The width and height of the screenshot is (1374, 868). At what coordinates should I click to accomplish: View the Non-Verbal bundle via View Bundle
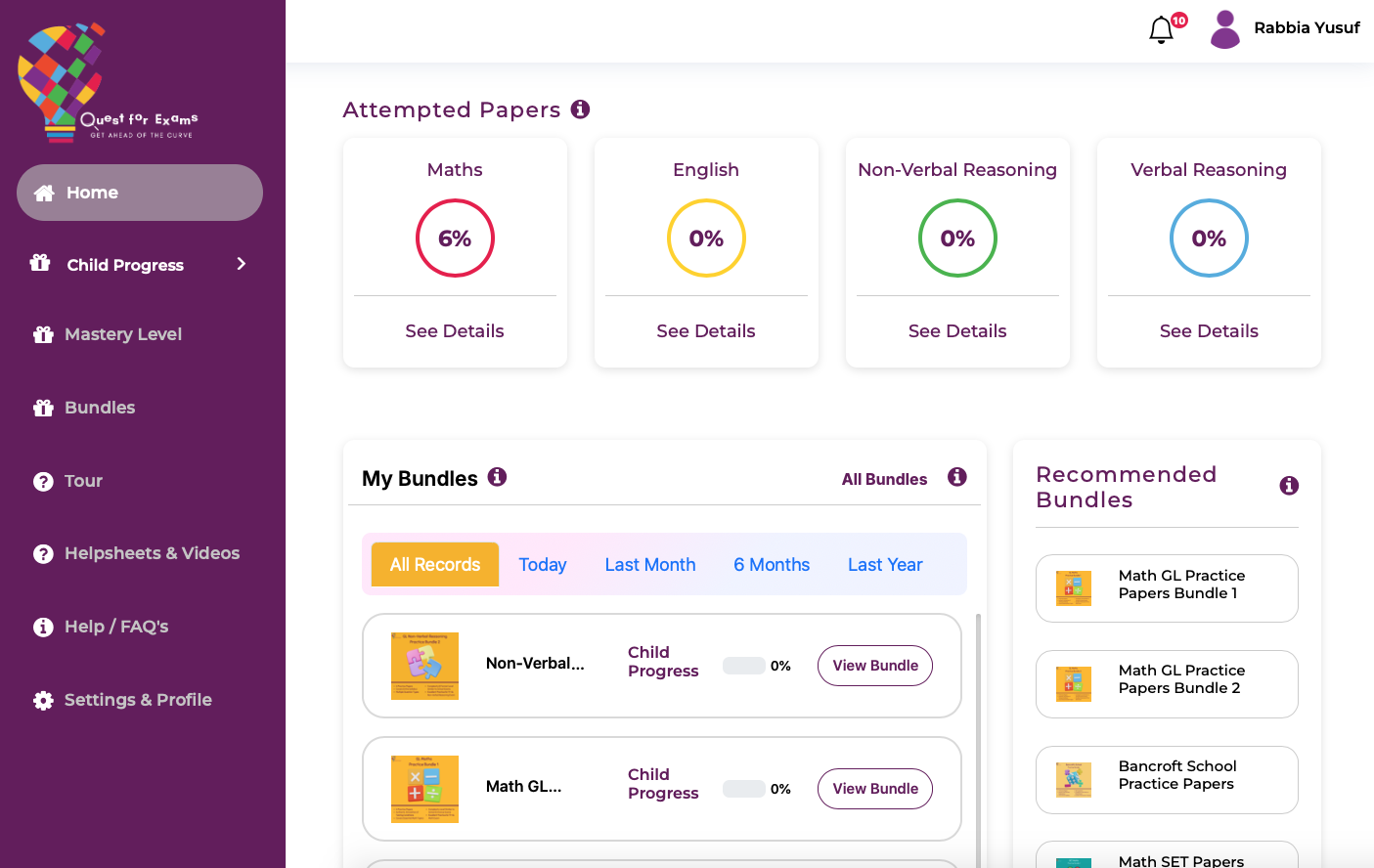click(875, 666)
